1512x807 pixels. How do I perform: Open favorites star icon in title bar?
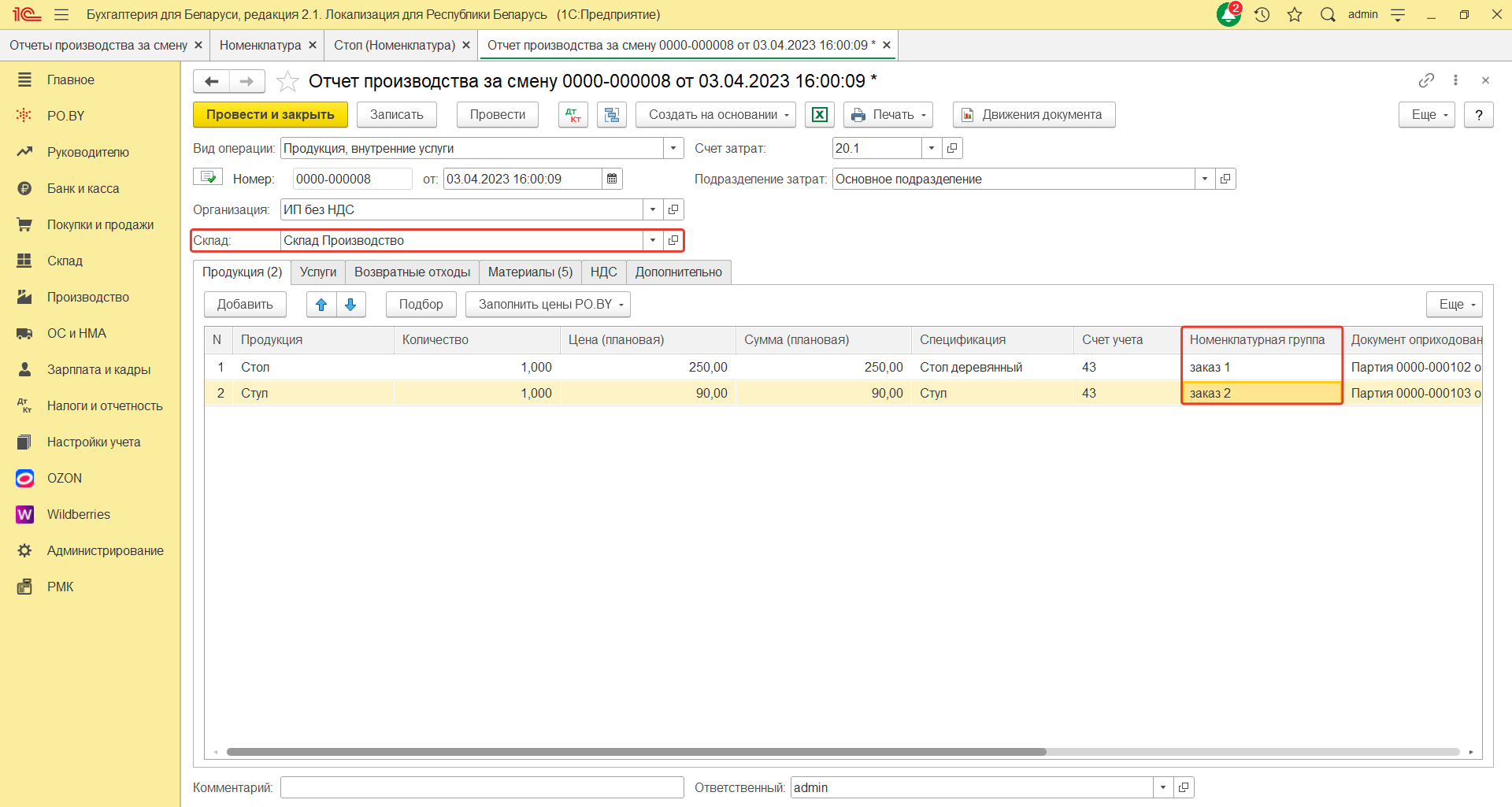(1295, 14)
